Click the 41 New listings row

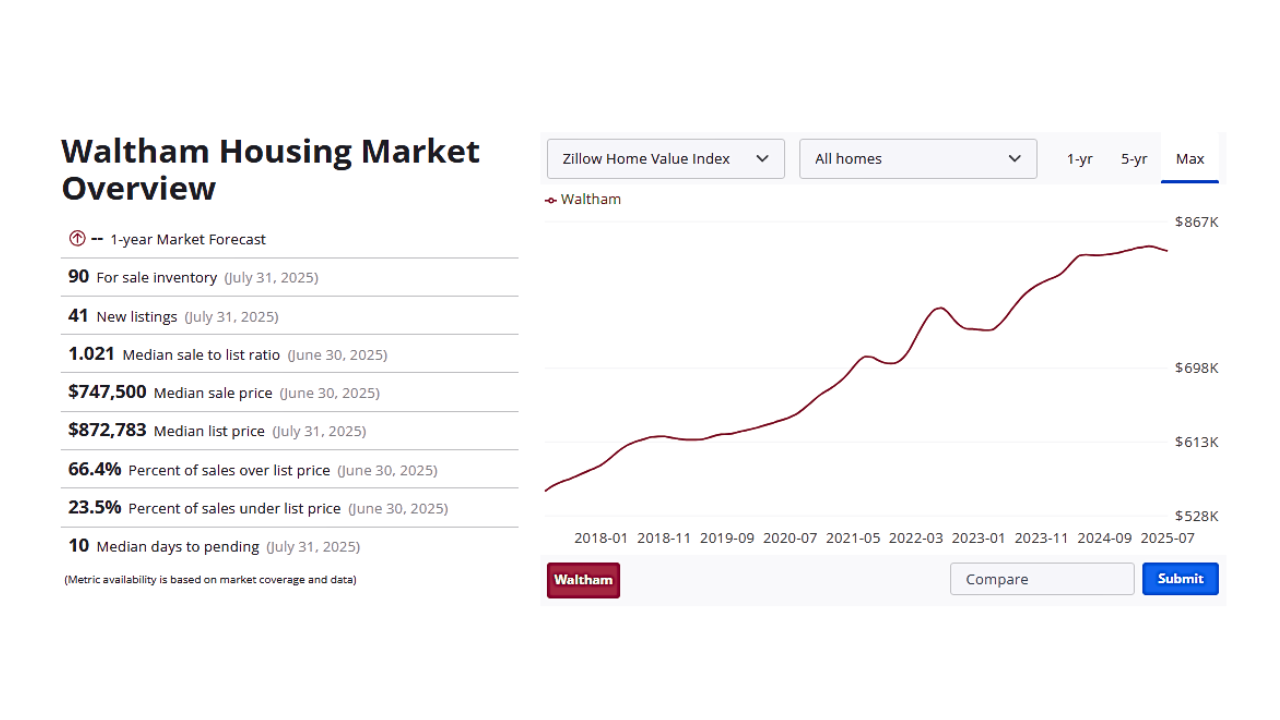[290, 316]
